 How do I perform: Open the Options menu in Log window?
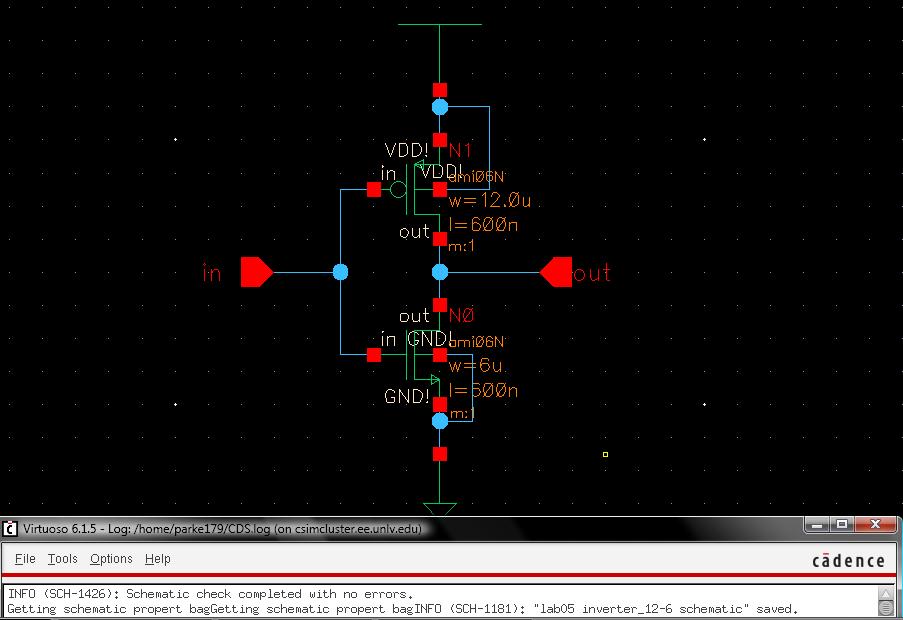click(x=111, y=559)
